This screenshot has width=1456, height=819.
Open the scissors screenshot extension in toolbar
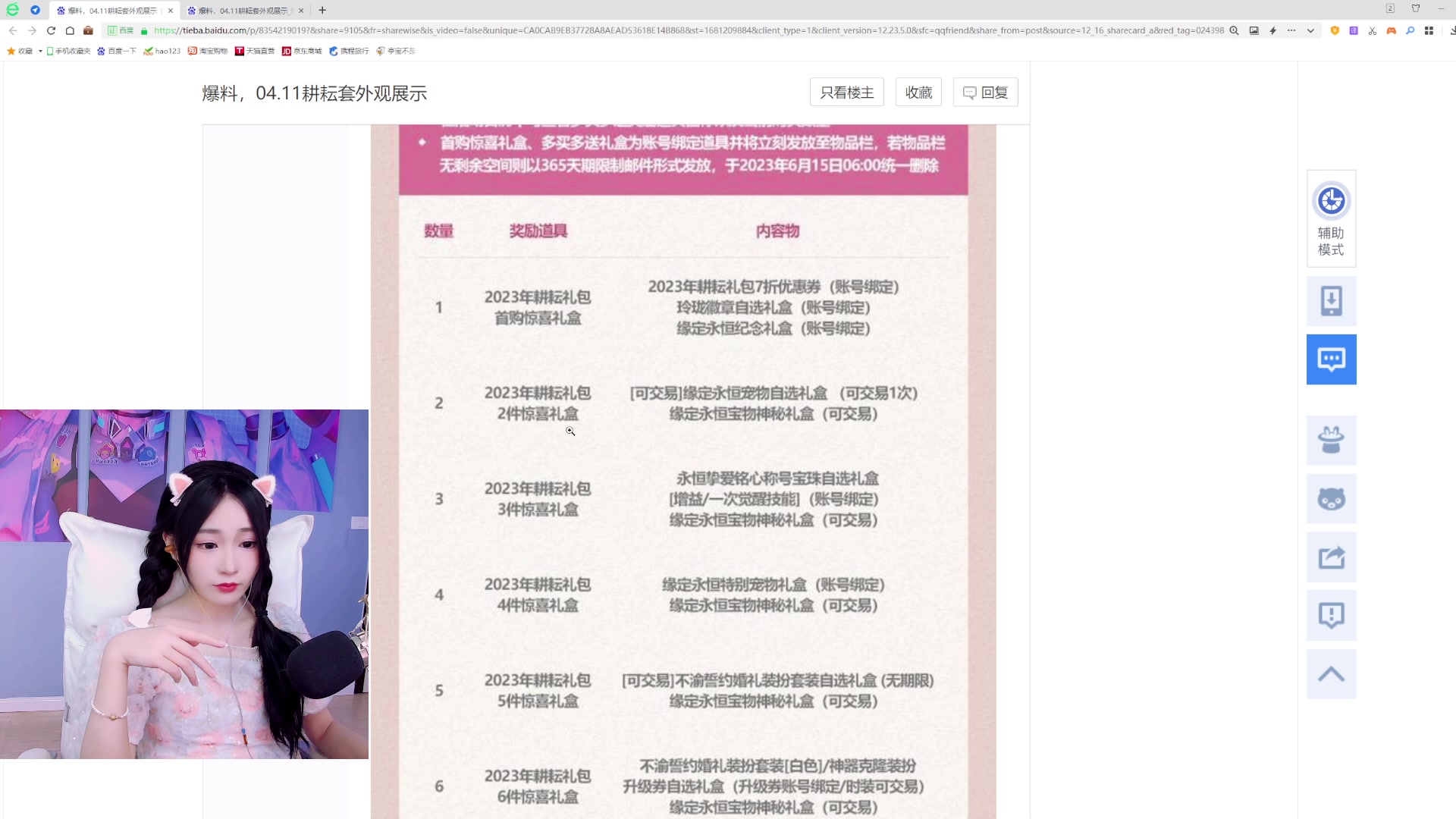pyautogui.click(x=1372, y=31)
